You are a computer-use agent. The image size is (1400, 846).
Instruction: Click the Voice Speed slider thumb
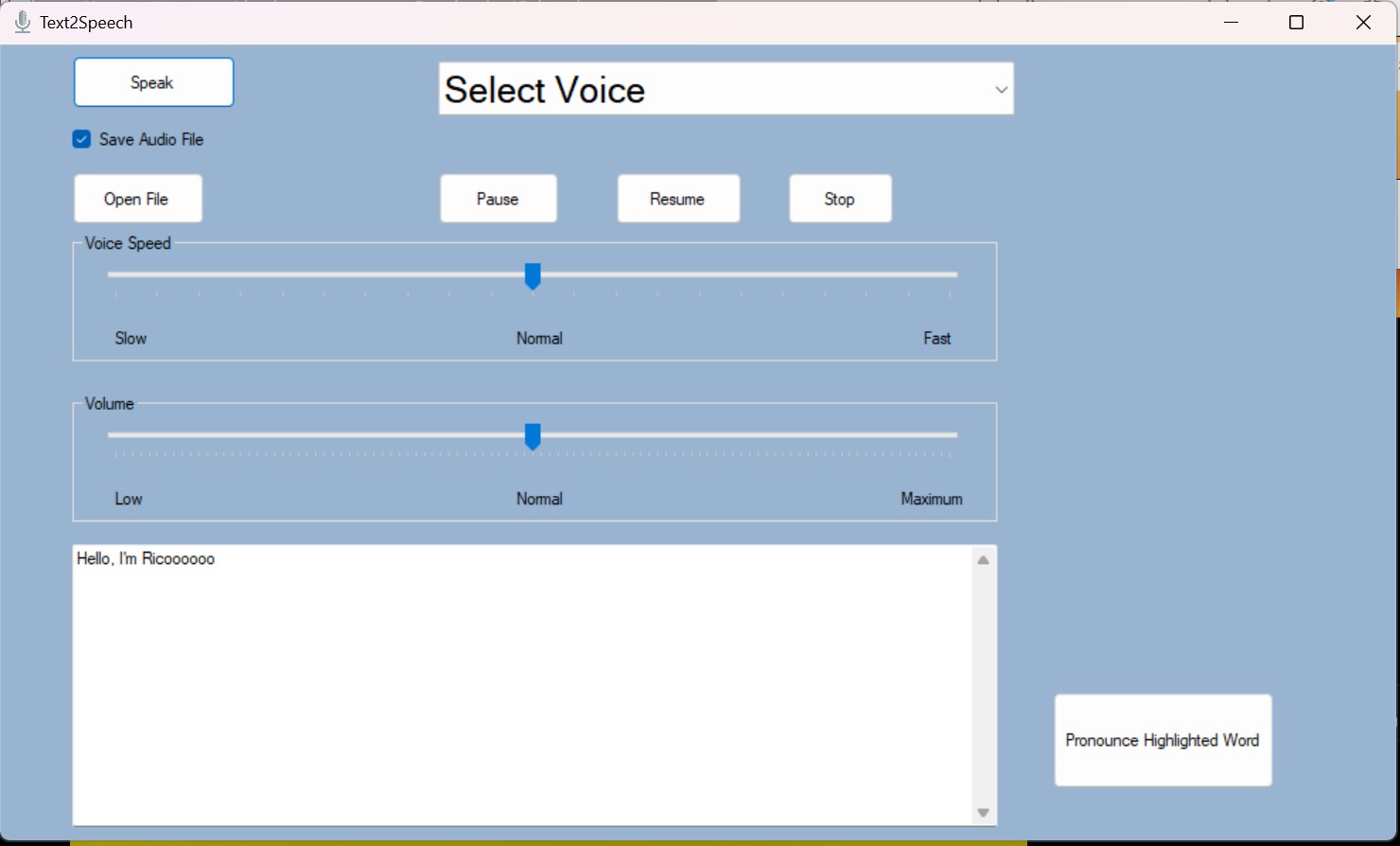pos(533,276)
